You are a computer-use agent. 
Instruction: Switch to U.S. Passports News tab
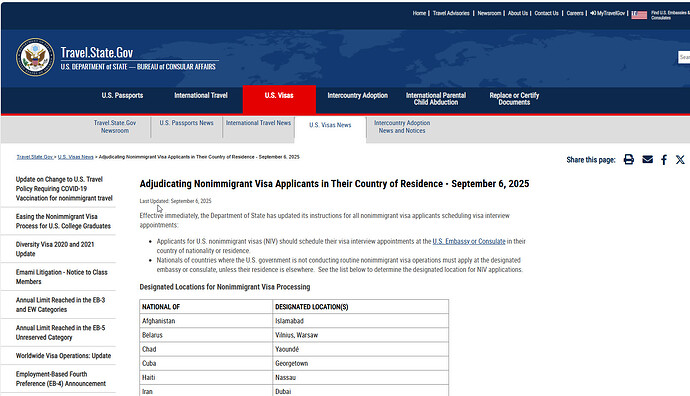click(187, 123)
